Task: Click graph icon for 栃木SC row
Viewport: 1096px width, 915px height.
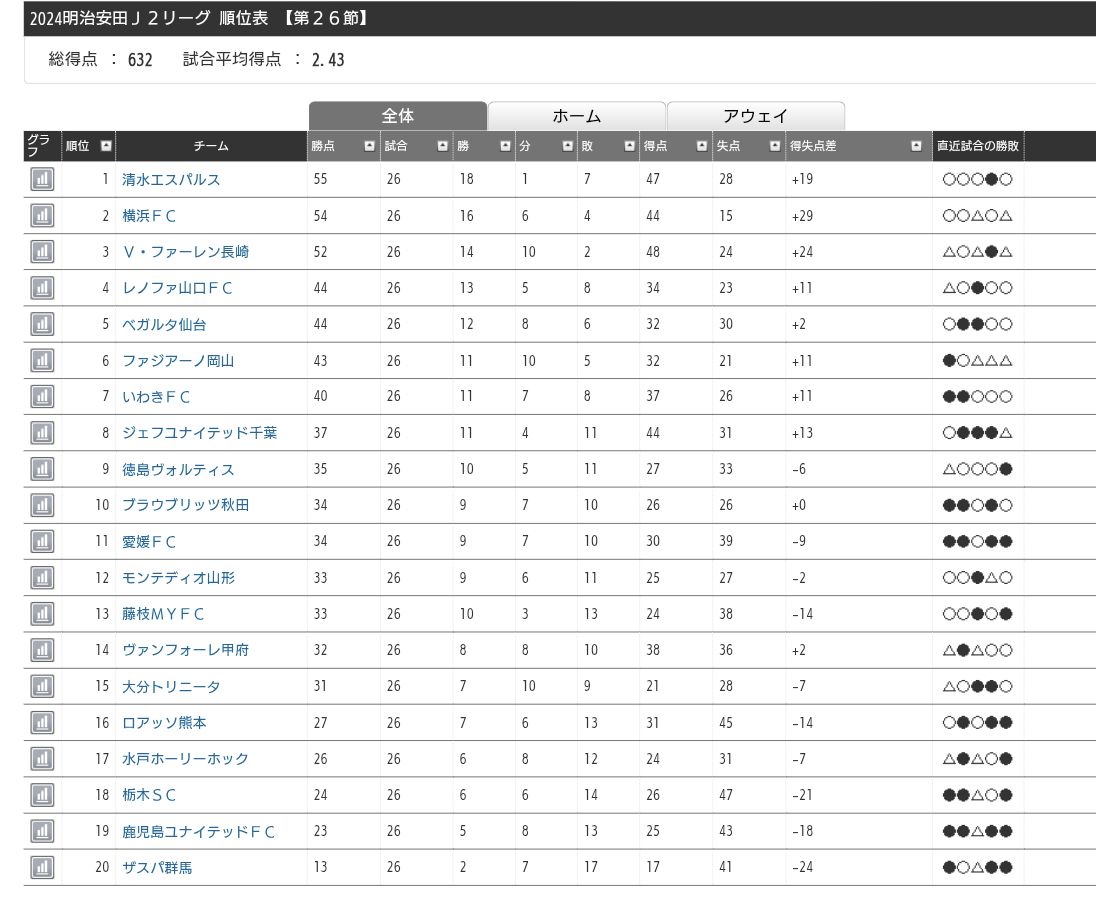Action: (42, 795)
